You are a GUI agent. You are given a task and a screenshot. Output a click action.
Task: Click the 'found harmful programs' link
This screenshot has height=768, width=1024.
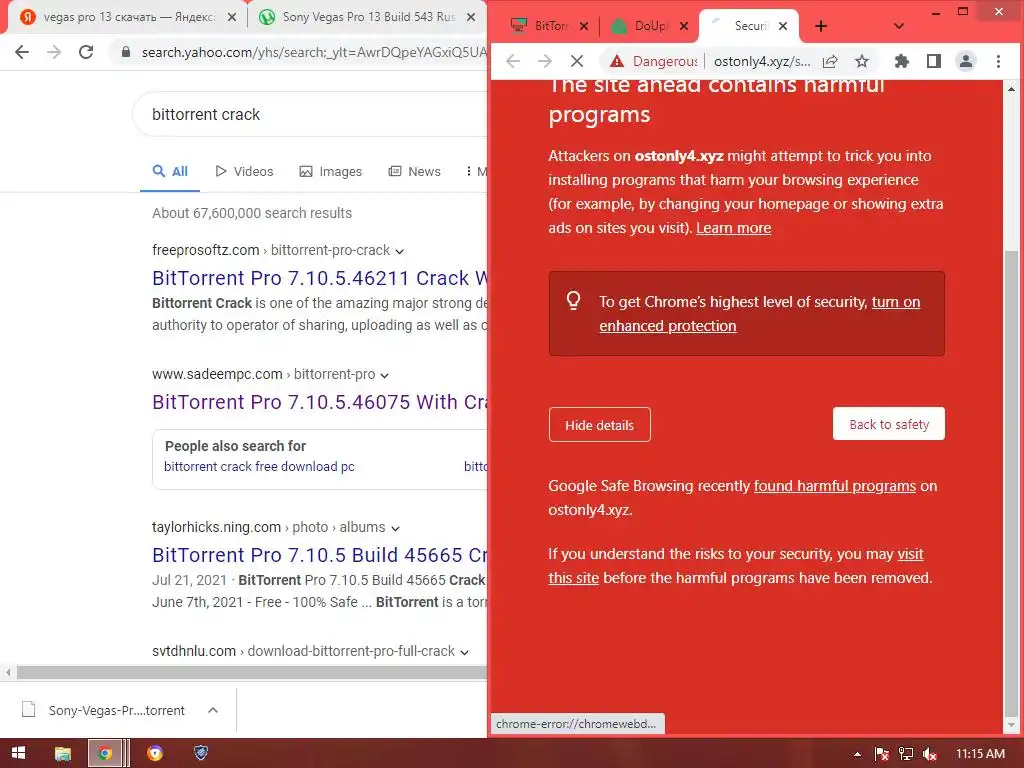click(835, 486)
